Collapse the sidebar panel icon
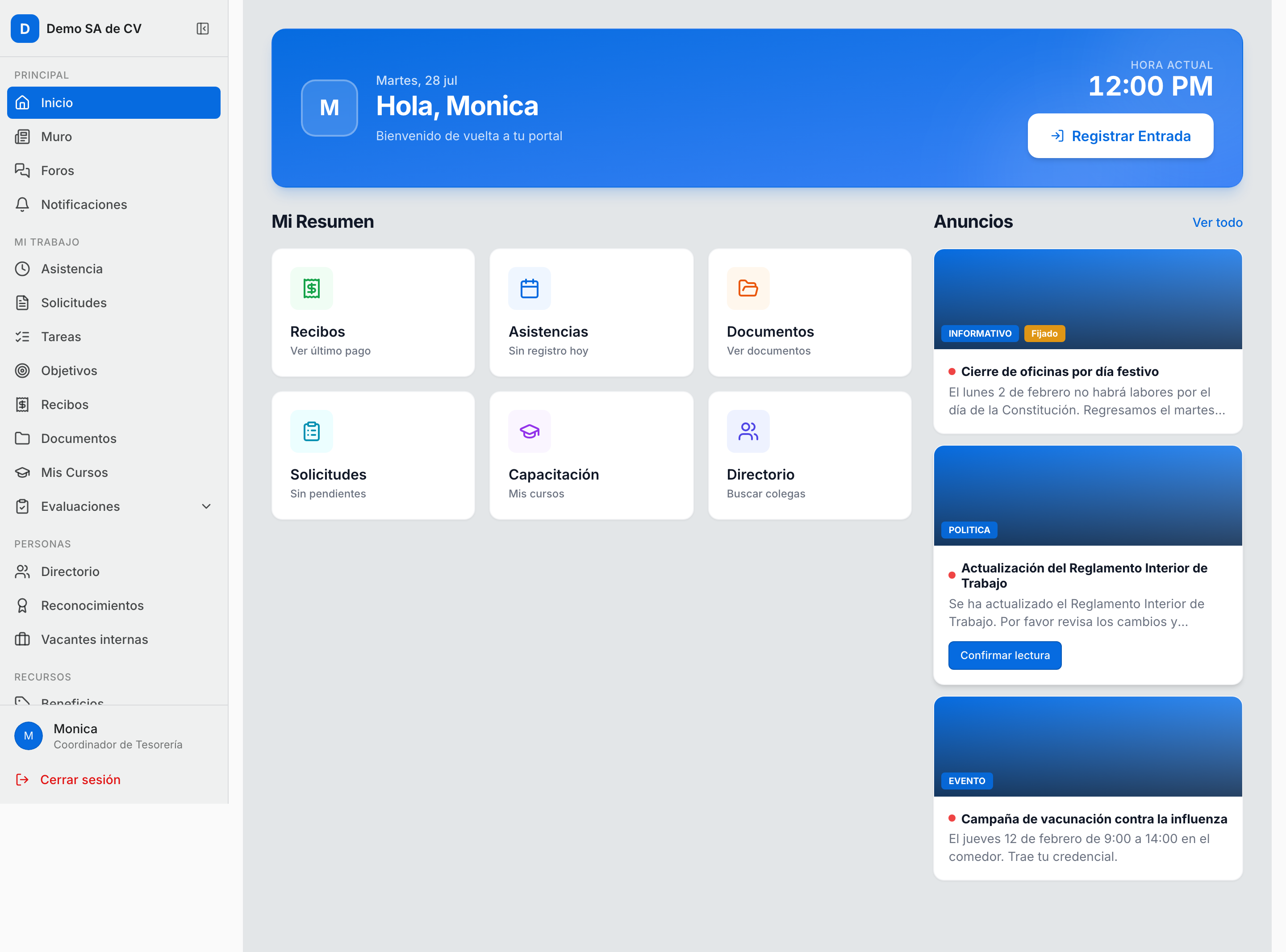The width and height of the screenshot is (1286, 952). [x=203, y=29]
